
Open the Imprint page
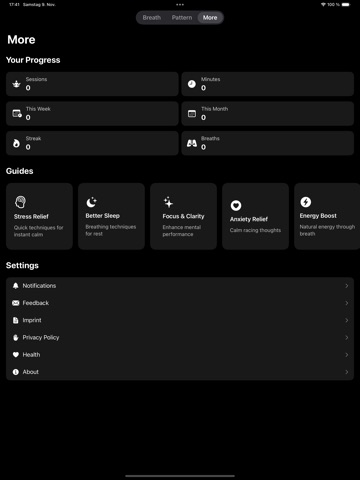click(x=180, y=320)
